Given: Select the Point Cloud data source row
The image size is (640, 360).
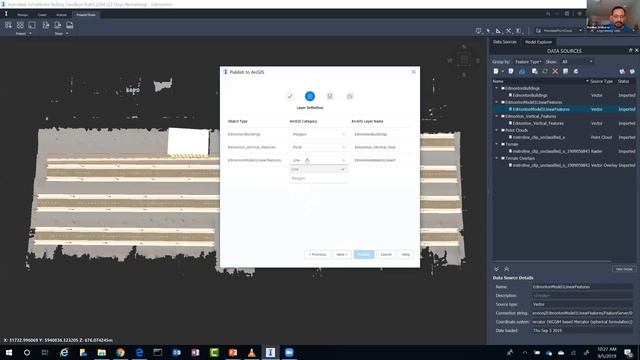Looking at the screenshot, I should tap(564, 137).
